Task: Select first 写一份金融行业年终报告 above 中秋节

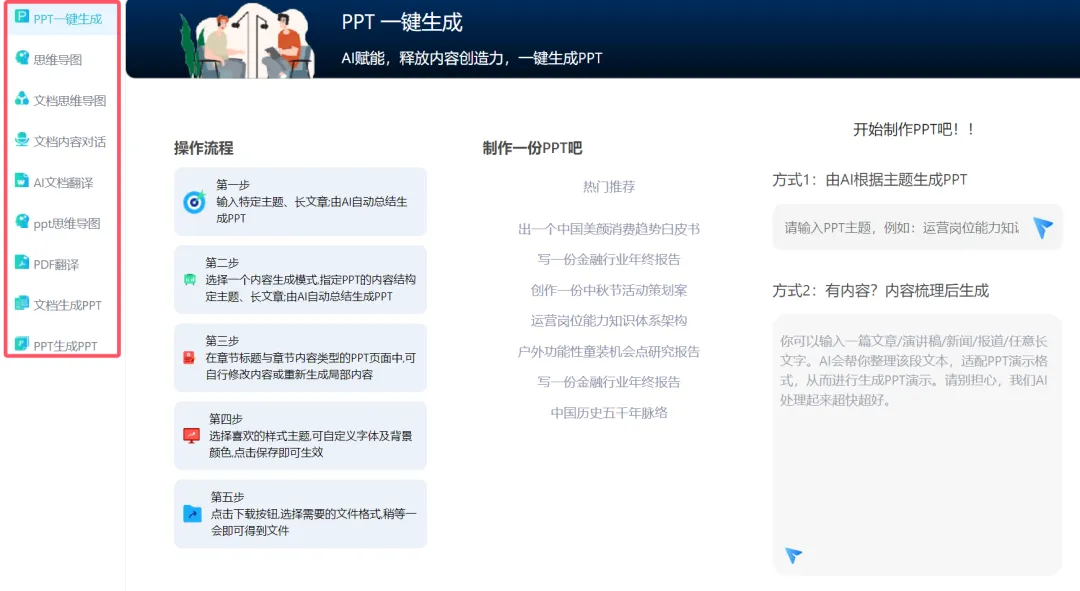Action: pos(609,260)
